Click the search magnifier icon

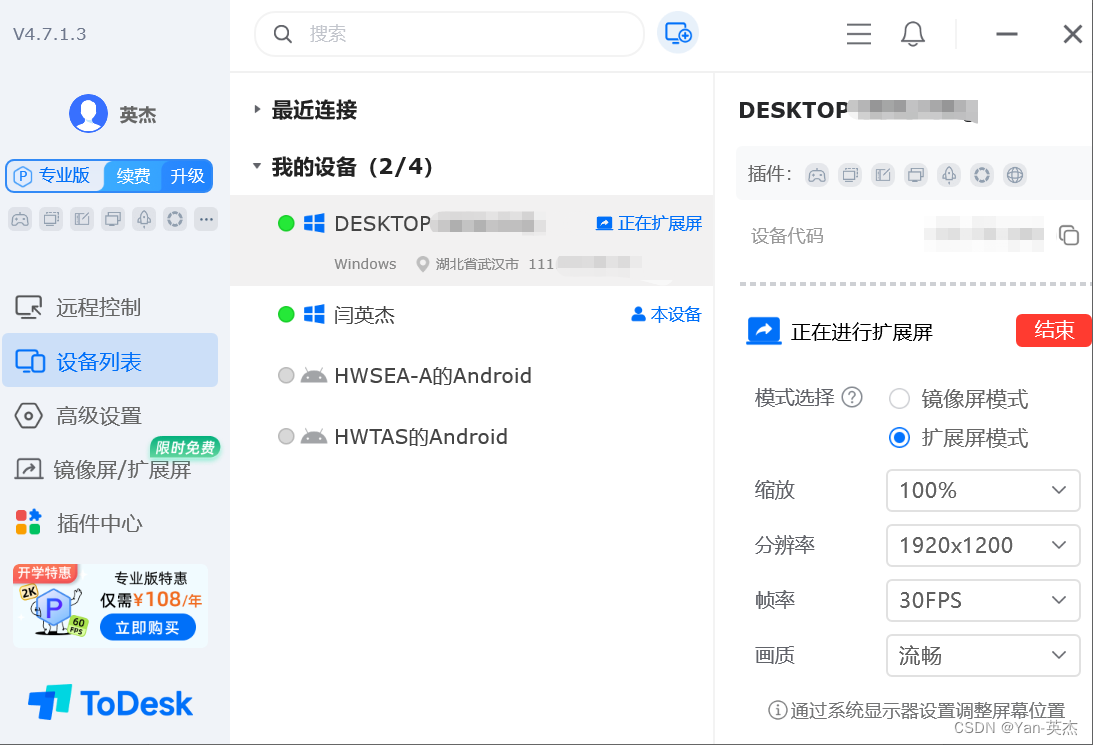(282, 33)
